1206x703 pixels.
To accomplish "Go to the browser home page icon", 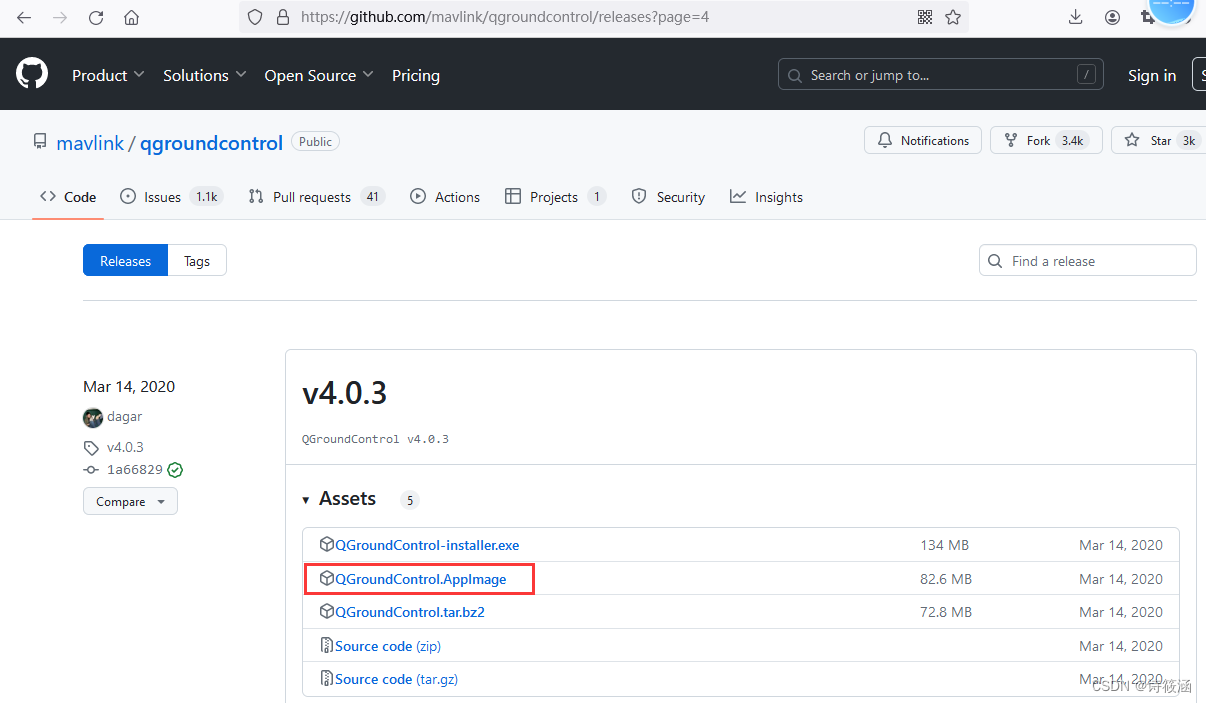I will (x=131, y=17).
